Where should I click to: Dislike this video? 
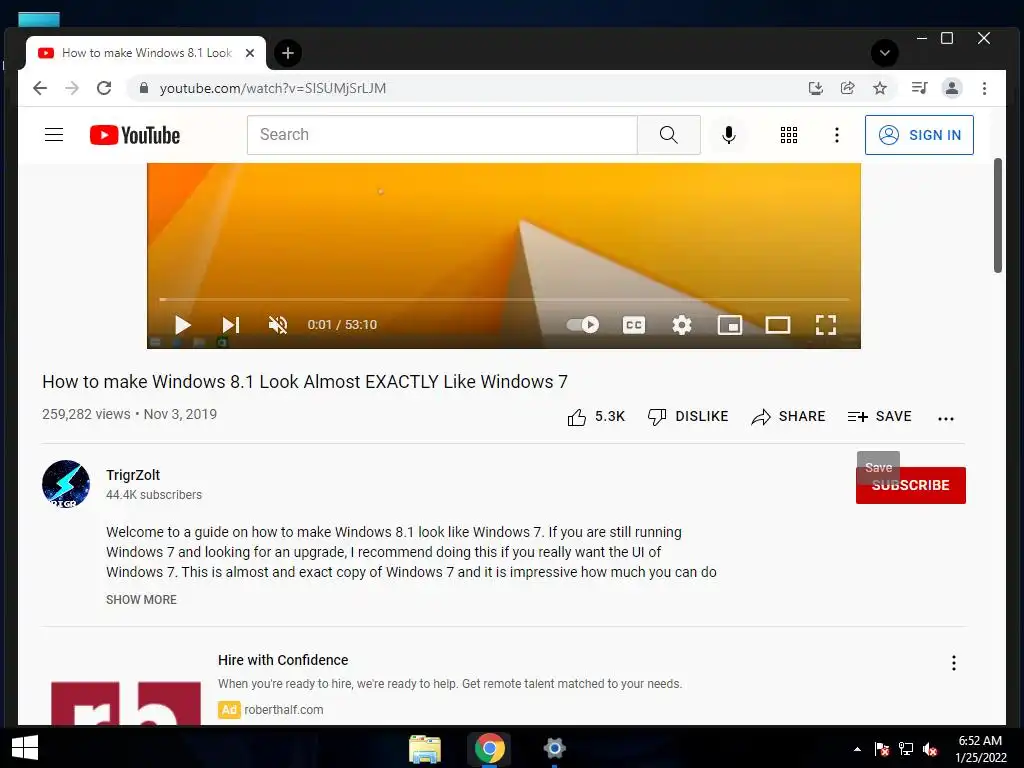tap(688, 417)
